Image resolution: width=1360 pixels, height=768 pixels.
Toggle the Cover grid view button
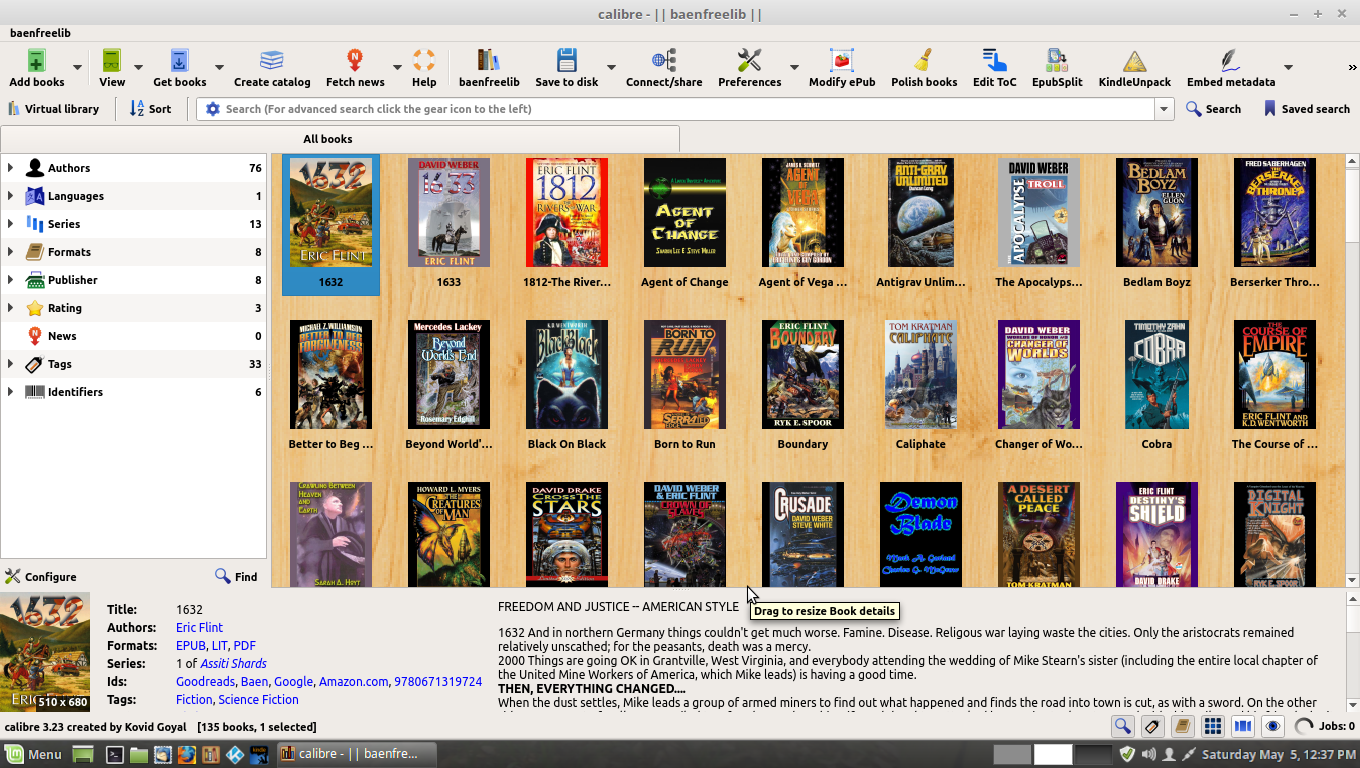tap(1213, 727)
